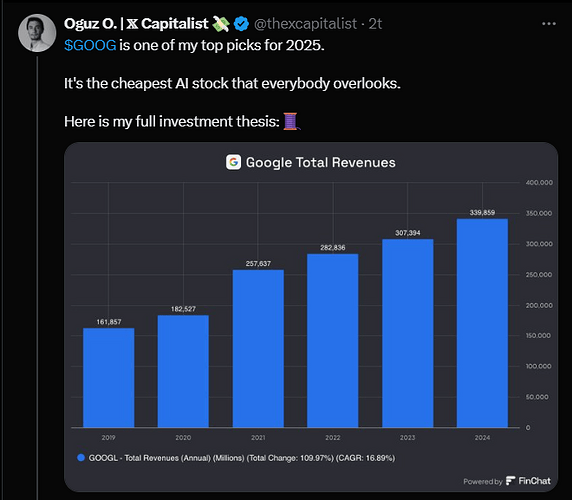The height and width of the screenshot is (500, 572).
Task: Select the 2020 revenue bar labeled 182,527
Action: (x=183, y=371)
